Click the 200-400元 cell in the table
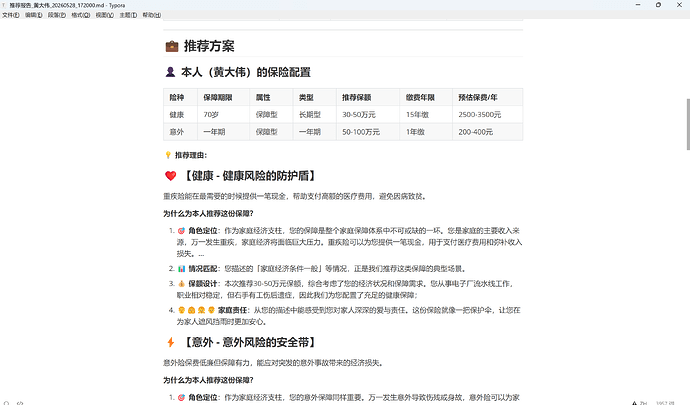The image size is (690, 405). [x=488, y=132]
